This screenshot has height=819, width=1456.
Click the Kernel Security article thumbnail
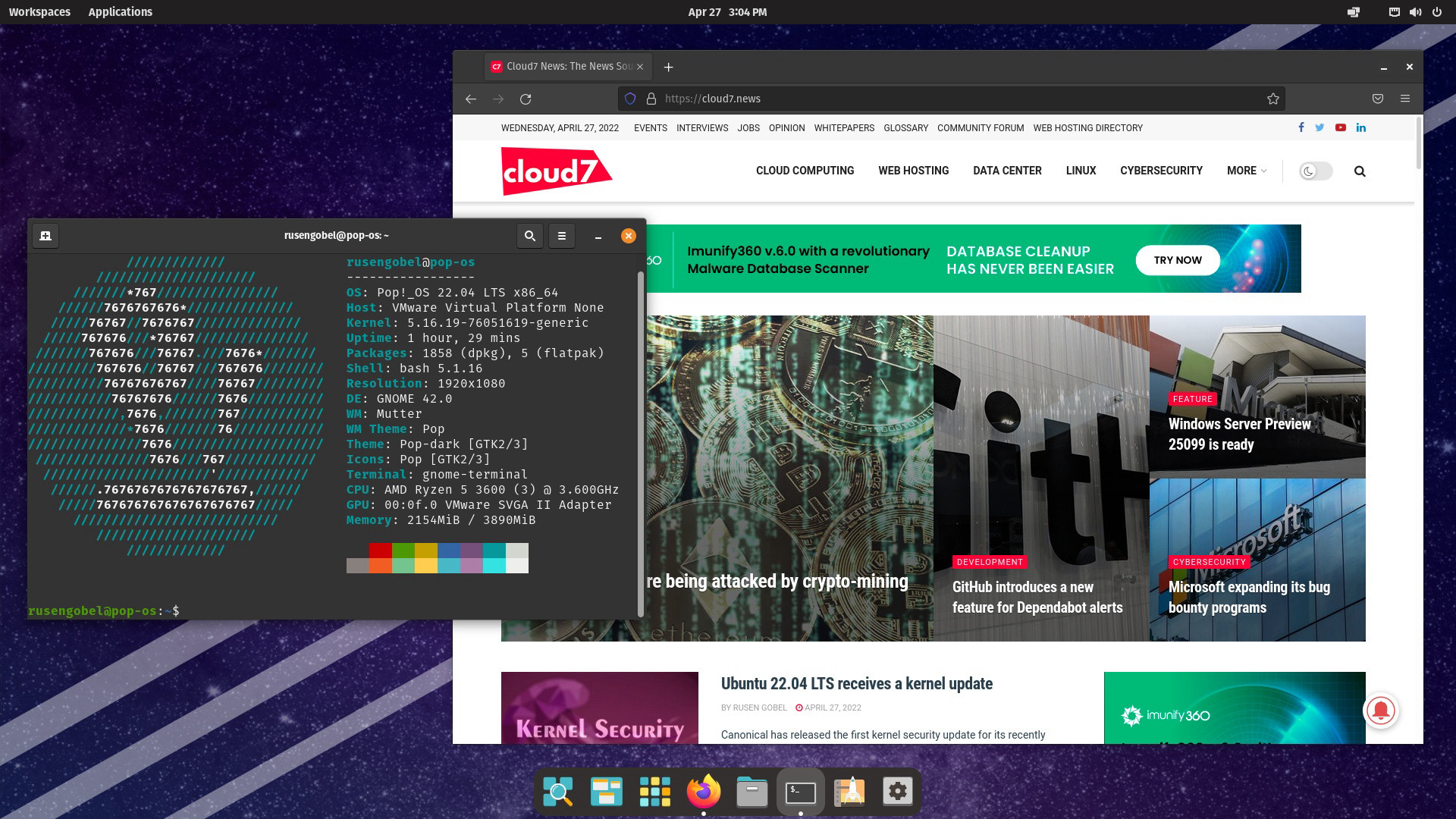(x=600, y=708)
